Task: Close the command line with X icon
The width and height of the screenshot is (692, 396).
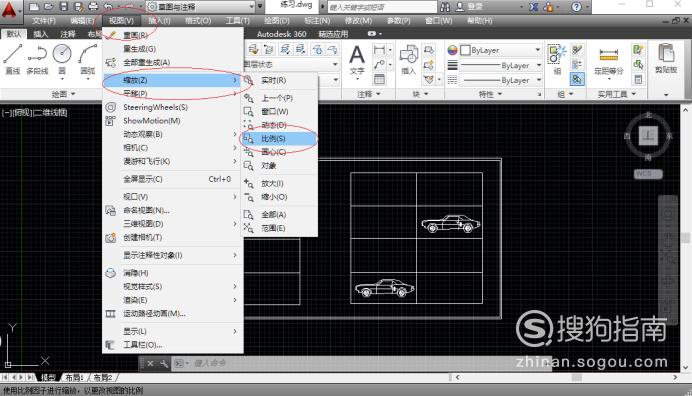Action: click(150, 363)
